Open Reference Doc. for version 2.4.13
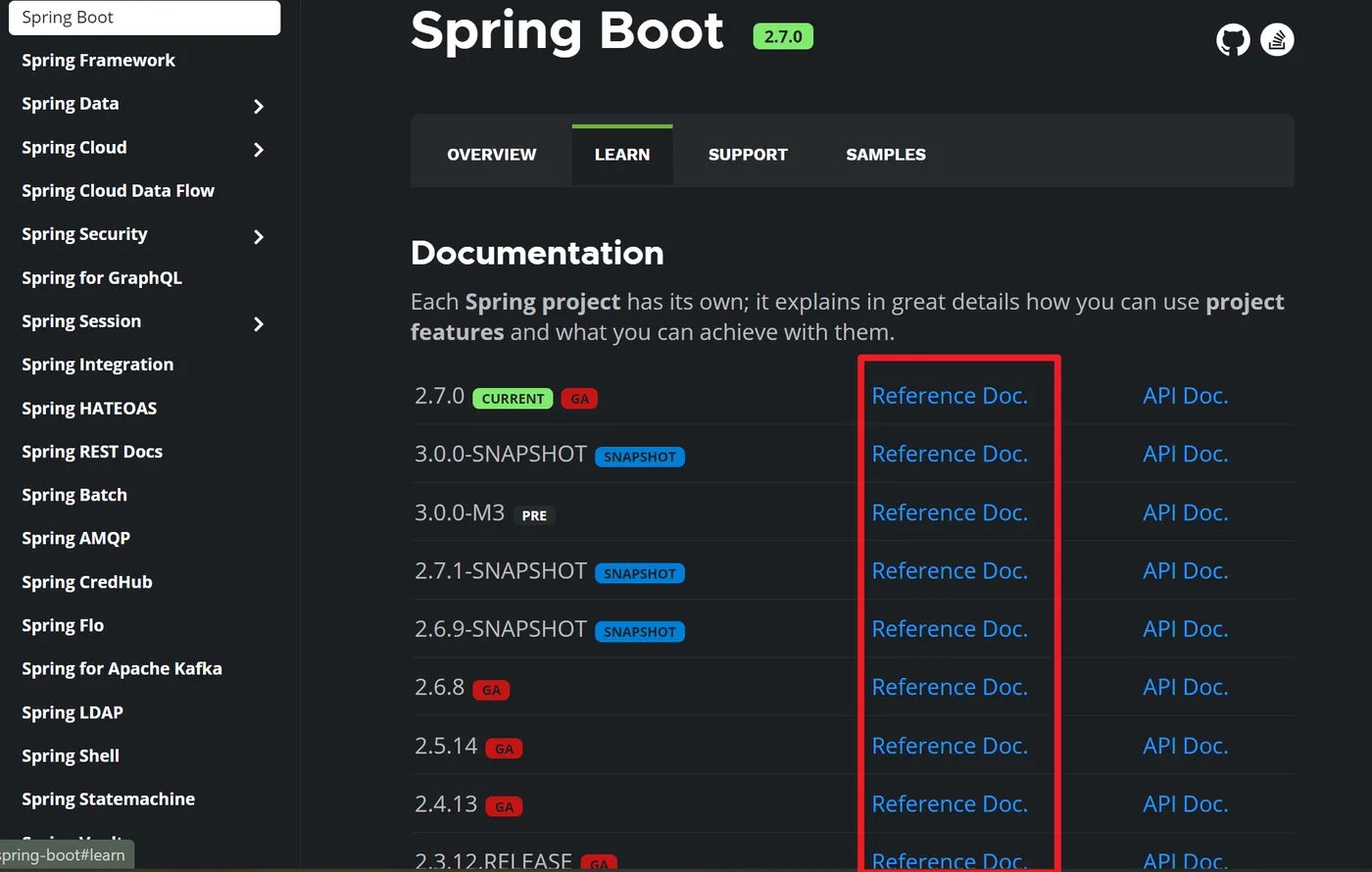The height and width of the screenshot is (872, 1372). tap(950, 803)
